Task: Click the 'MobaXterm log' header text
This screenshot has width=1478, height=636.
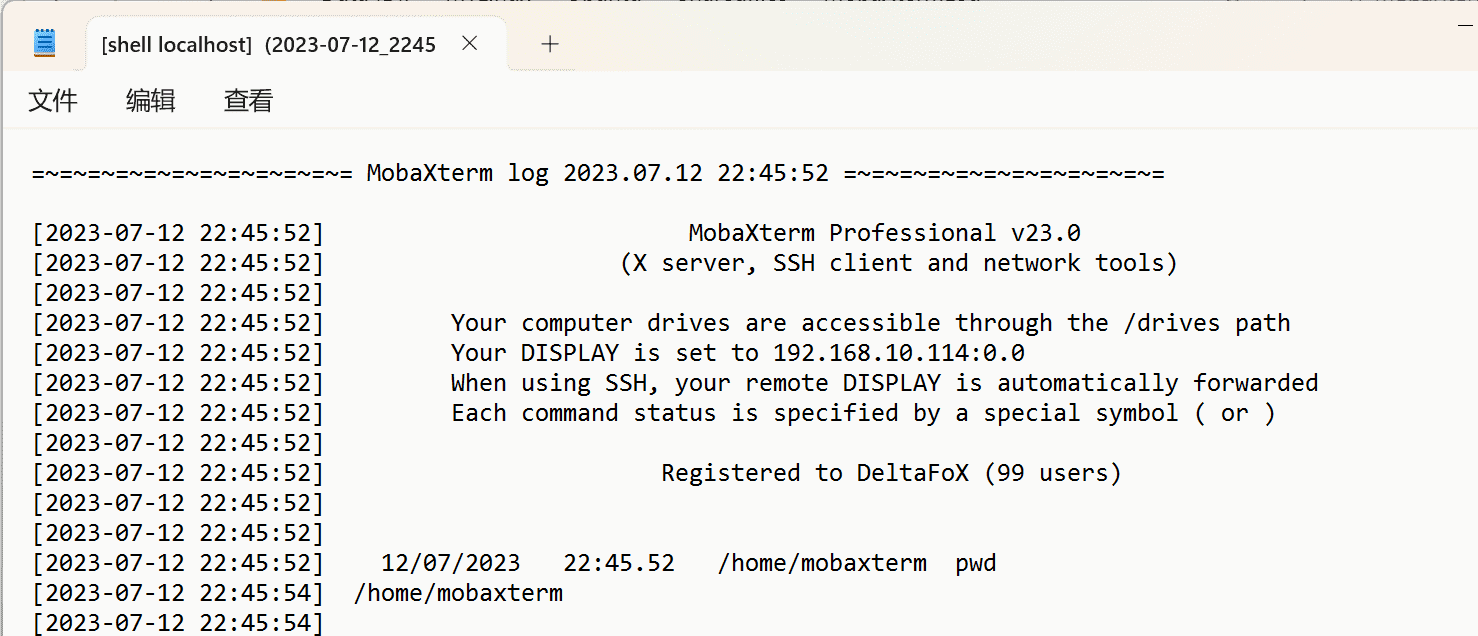Action: pyautogui.click(x=457, y=173)
